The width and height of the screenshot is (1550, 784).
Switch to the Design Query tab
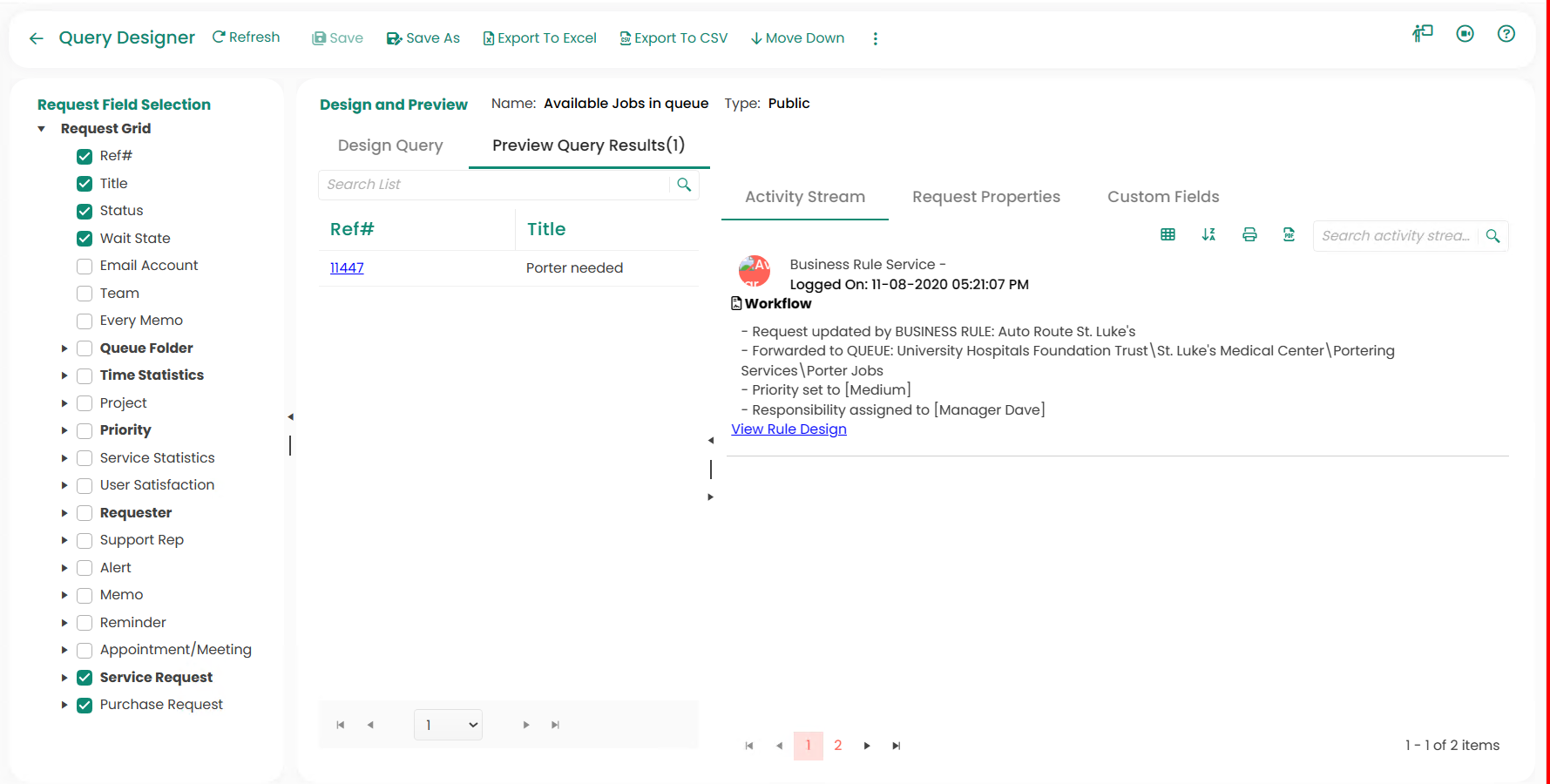pos(390,145)
